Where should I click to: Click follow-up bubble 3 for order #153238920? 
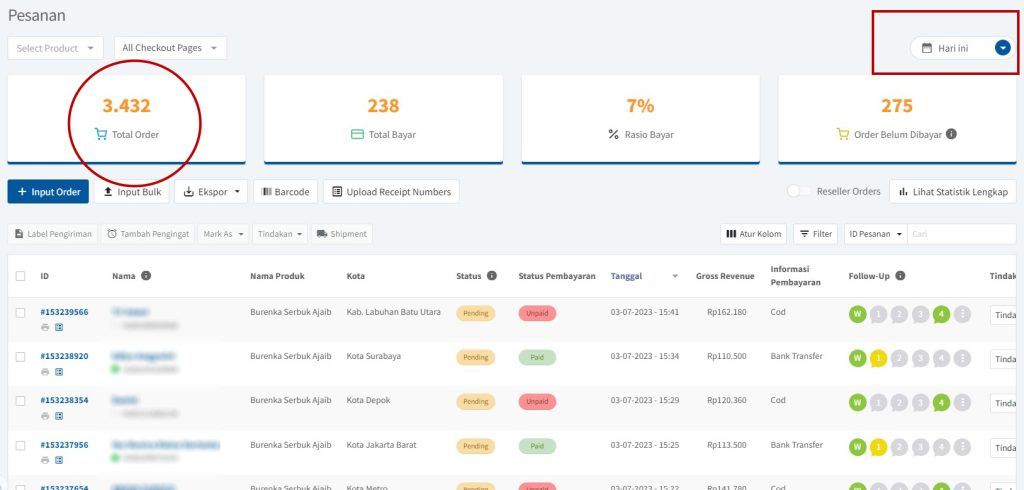click(920, 359)
